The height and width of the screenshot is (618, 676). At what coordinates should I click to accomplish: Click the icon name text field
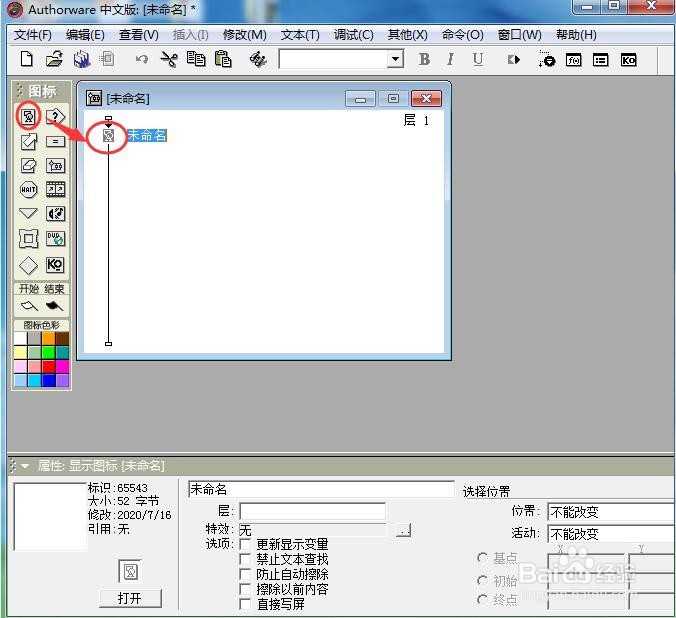click(321, 489)
